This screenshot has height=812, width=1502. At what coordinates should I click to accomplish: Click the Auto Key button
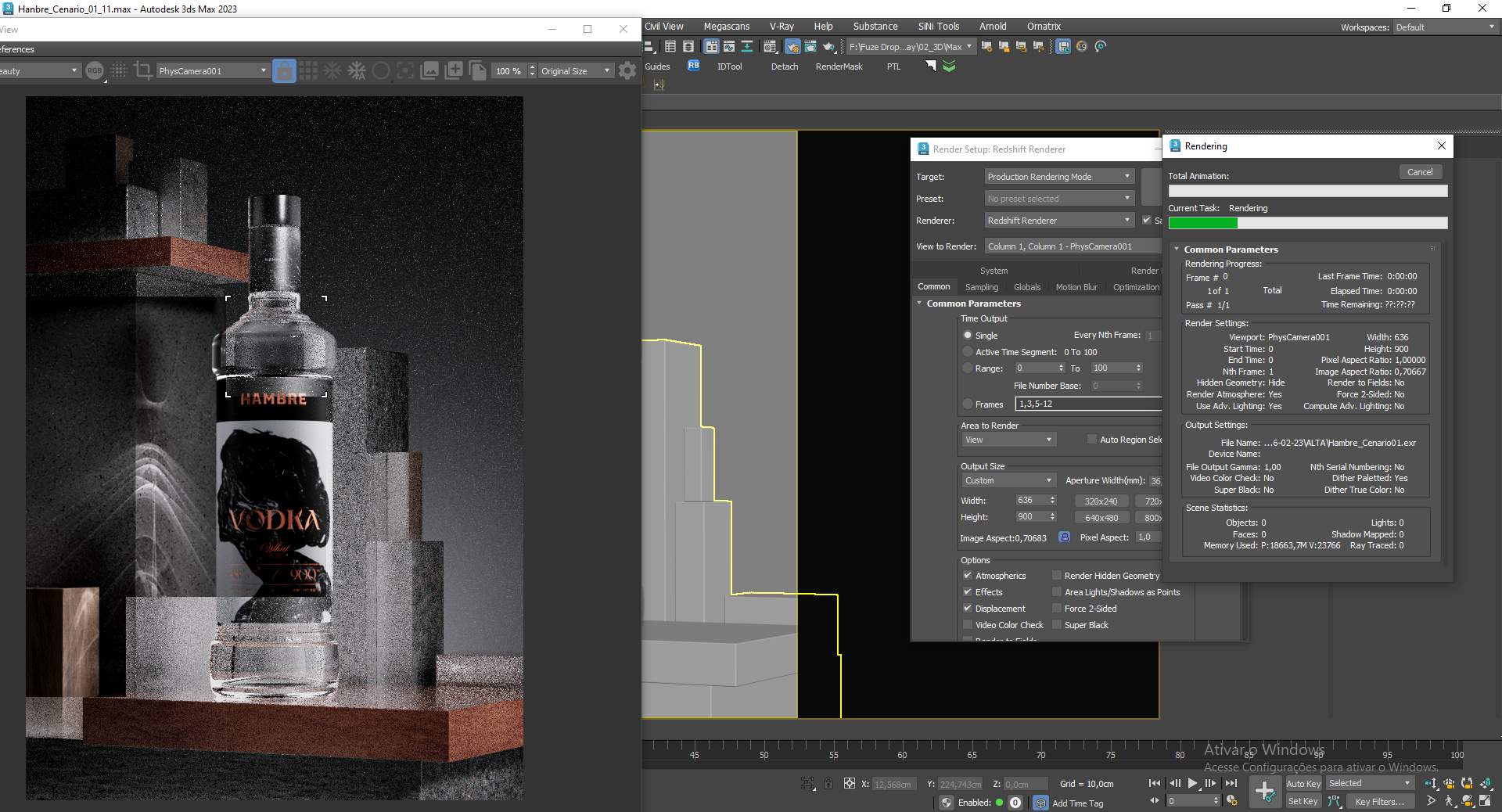coord(1303,784)
